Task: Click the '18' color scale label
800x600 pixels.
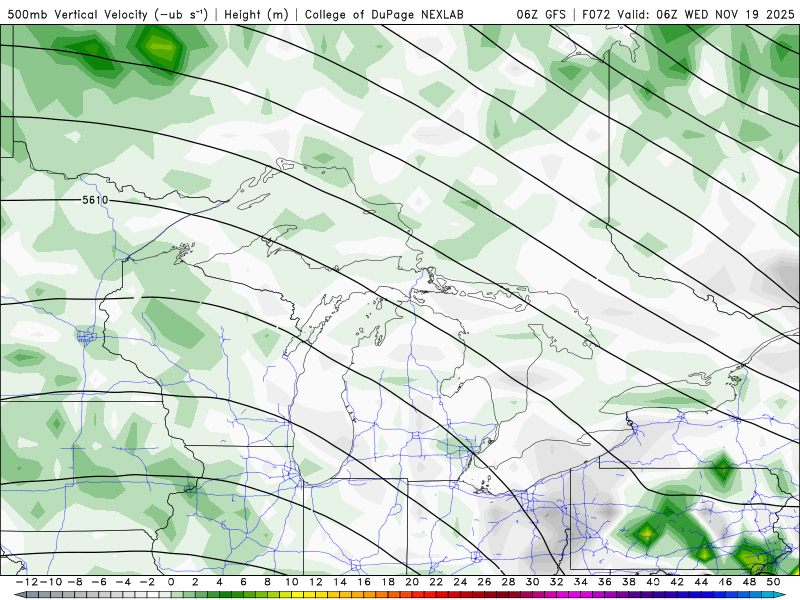Action: [x=388, y=582]
